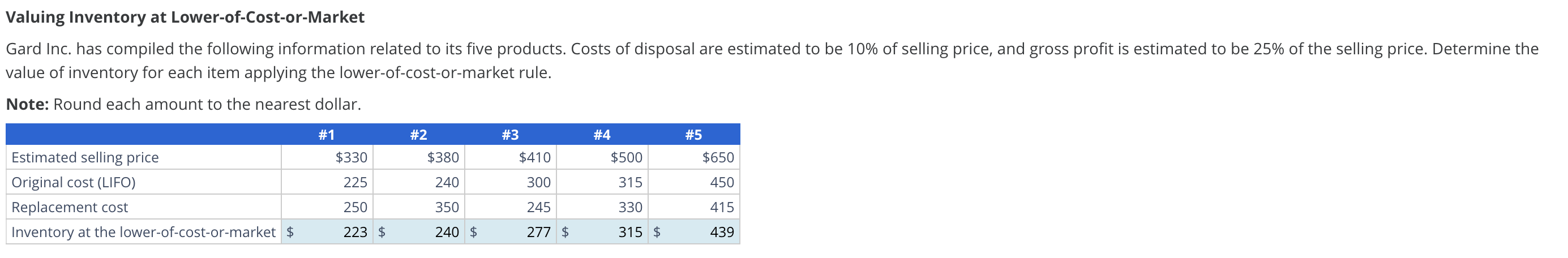This screenshot has width=1568, height=258.
Task: Click the Replacement cost row label
Action: (70, 208)
